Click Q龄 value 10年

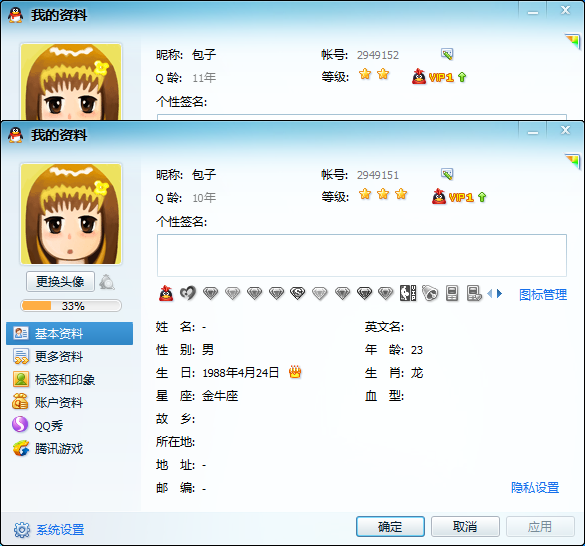point(204,198)
